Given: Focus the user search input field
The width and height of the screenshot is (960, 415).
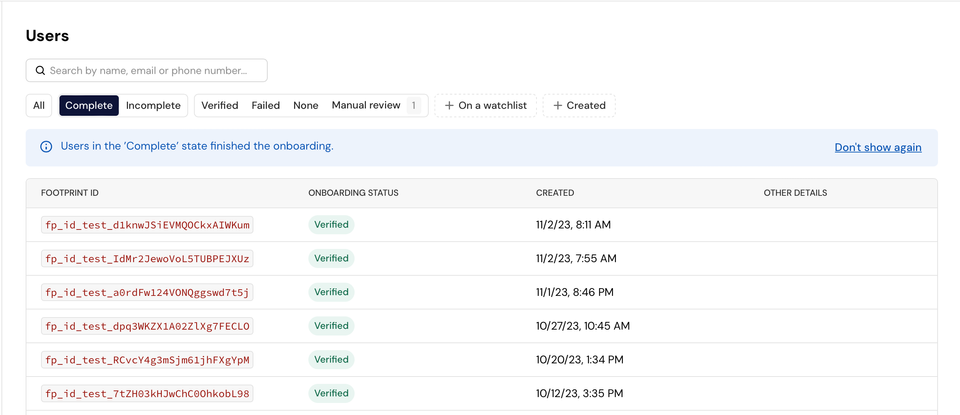Looking at the screenshot, I should pyautogui.click(x=155, y=71).
